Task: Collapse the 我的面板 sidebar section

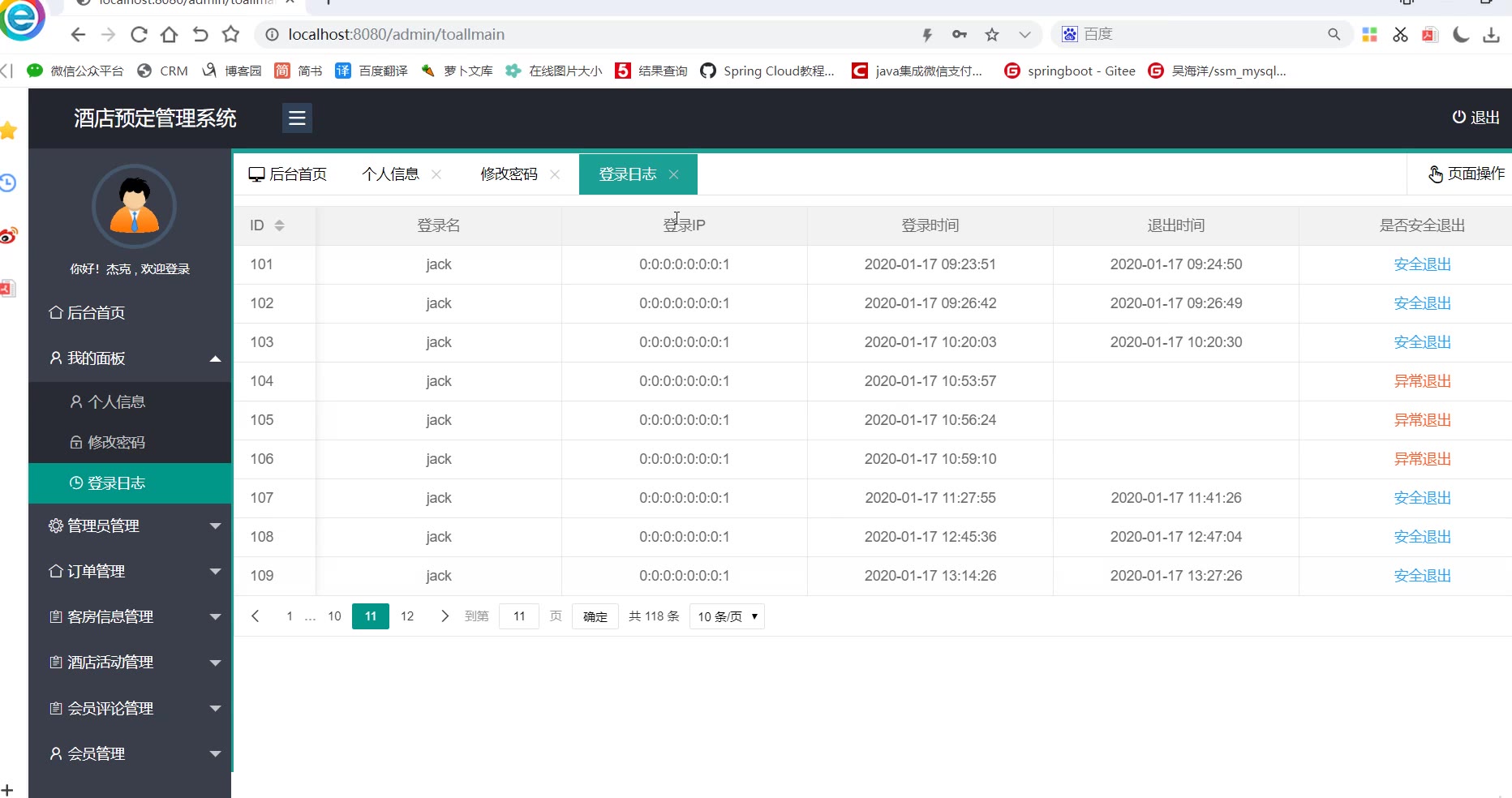Action: click(130, 358)
